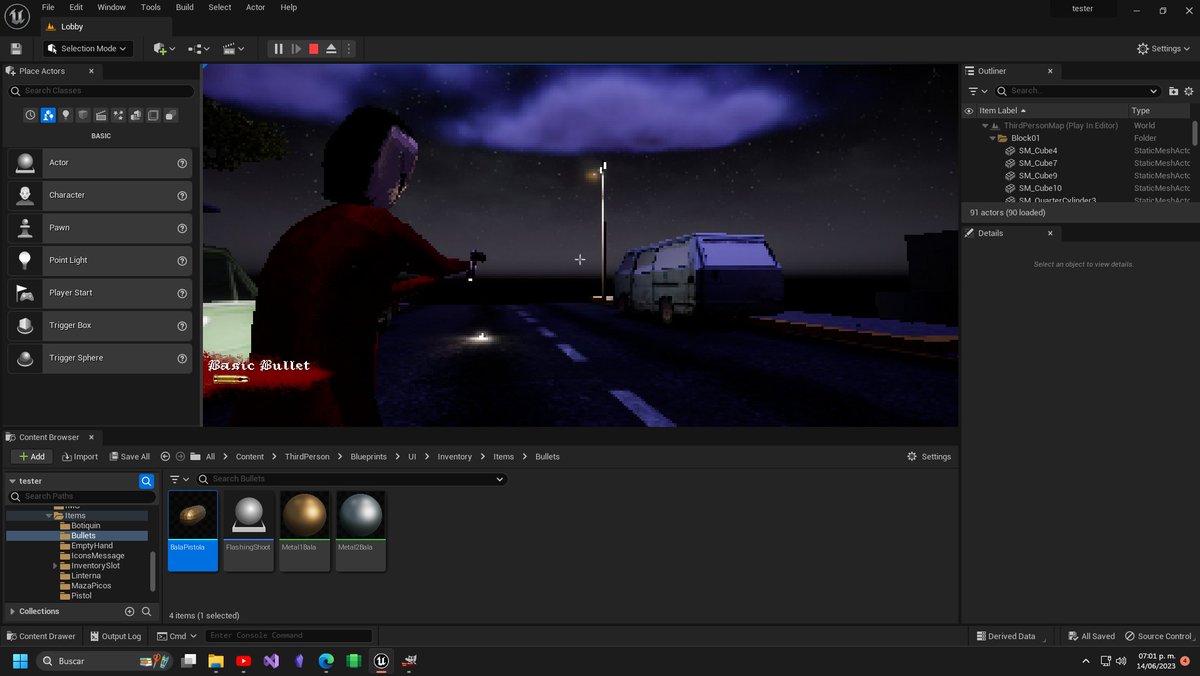Screen dimensions: 1200x676
Task: Toggle the sources search blue magnifier button
Action: click(146, 481)
